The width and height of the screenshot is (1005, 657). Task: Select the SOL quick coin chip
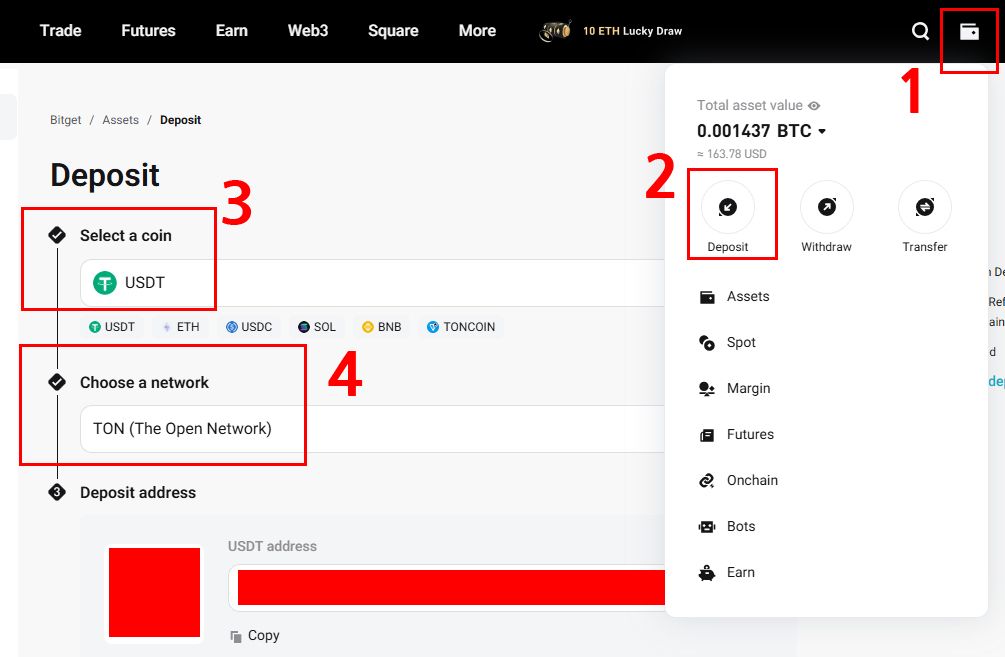pyautogui.click(x=316, y=327)
